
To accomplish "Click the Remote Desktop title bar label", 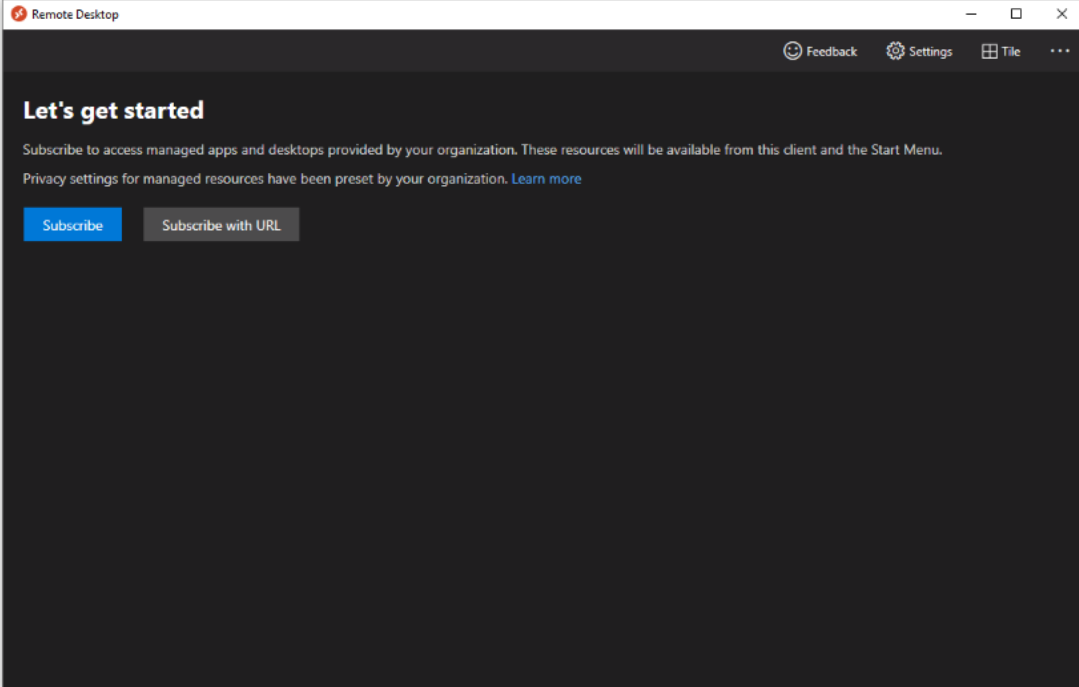I will tap(77, 14).
